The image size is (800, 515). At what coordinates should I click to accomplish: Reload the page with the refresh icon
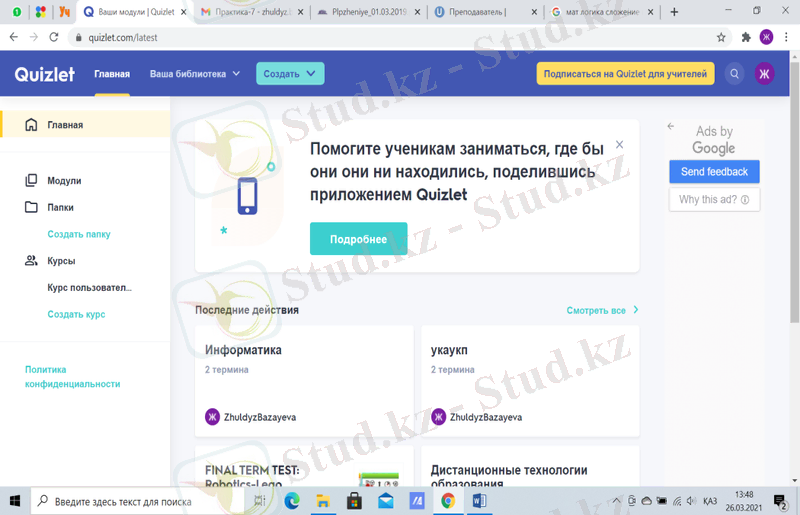tap(54, 37)
